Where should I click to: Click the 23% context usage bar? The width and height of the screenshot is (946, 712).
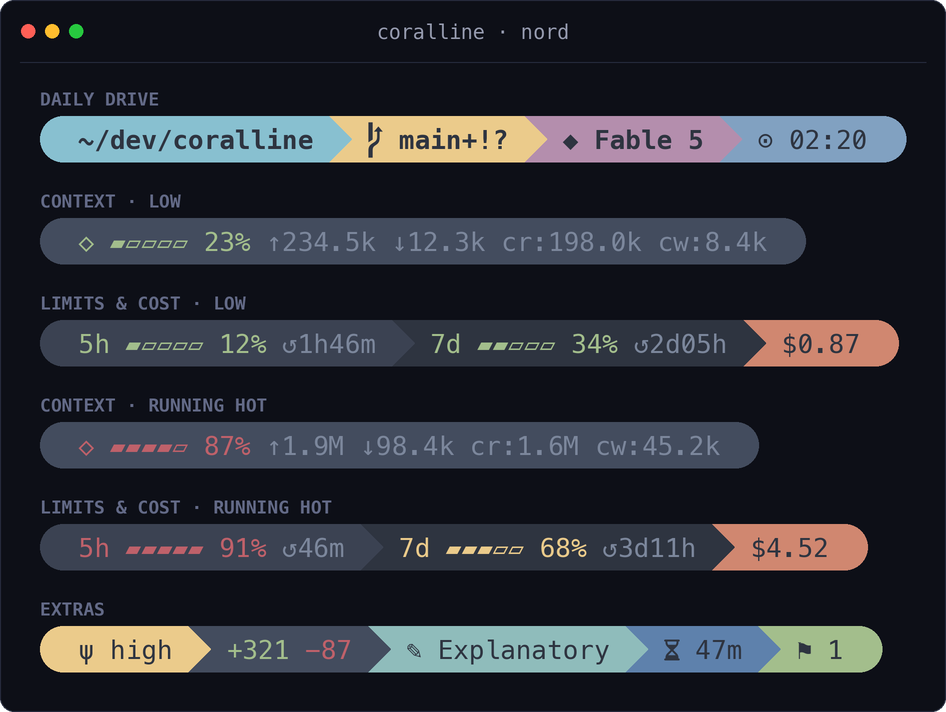tap(148, 244)
